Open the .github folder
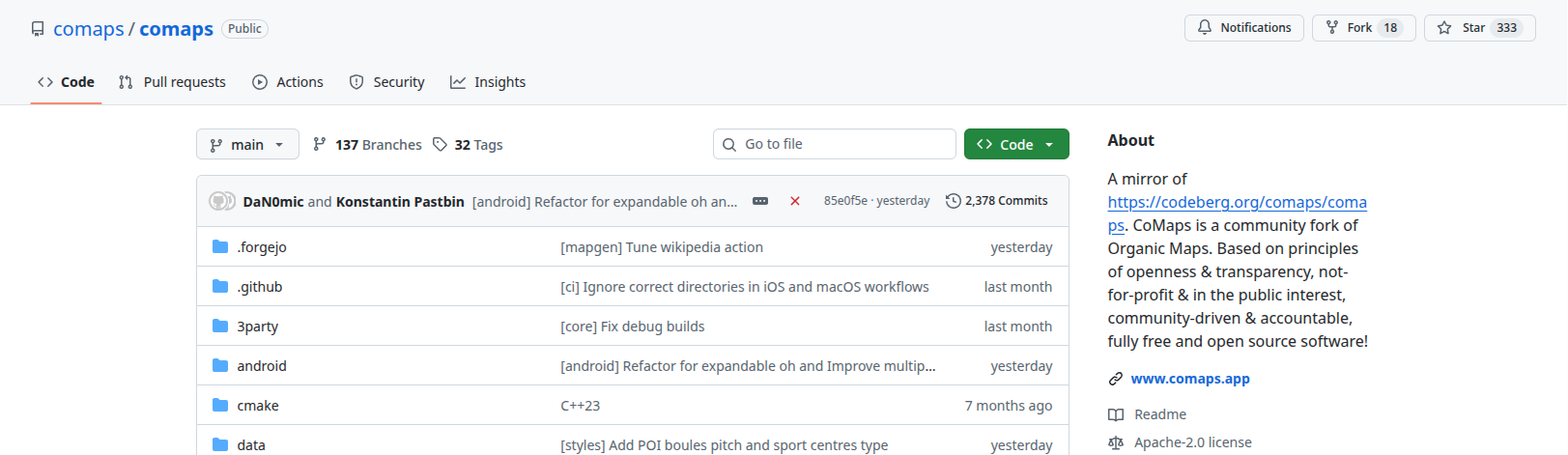The width and height of the screenshot is (1568, 455). point(260,287)
